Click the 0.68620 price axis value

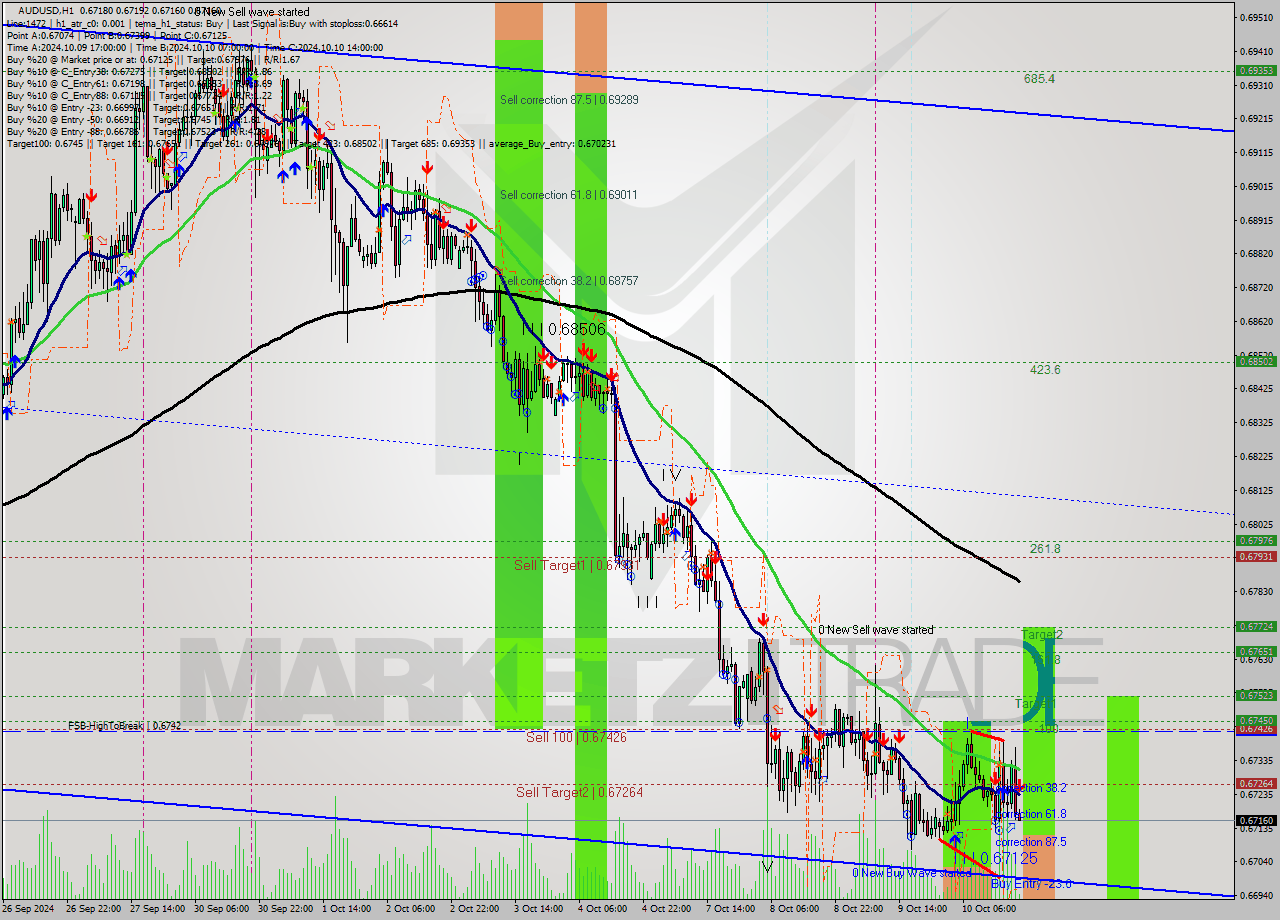click(x=1256, y=322)
